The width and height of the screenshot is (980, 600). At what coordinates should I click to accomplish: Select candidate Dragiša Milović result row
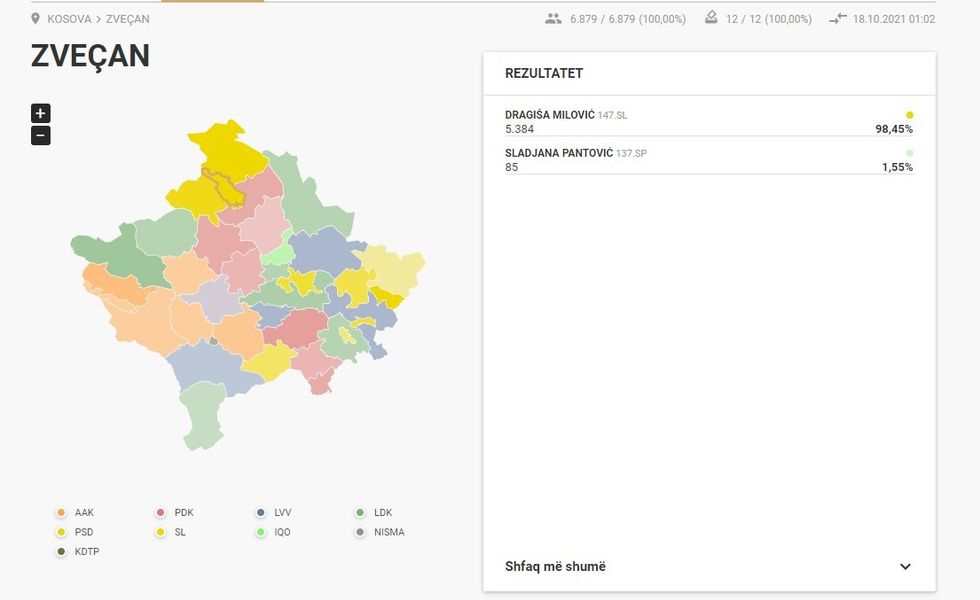click(708, 122)
